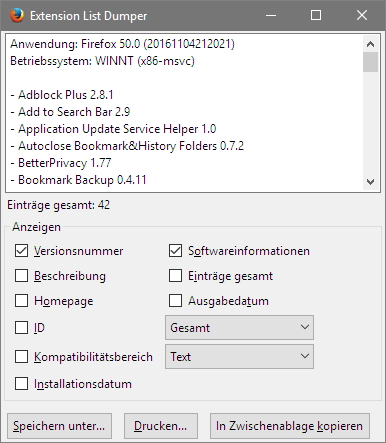Open the Text format dropdown
Viewport: 386px width, 443px height.
click(239, 357)
